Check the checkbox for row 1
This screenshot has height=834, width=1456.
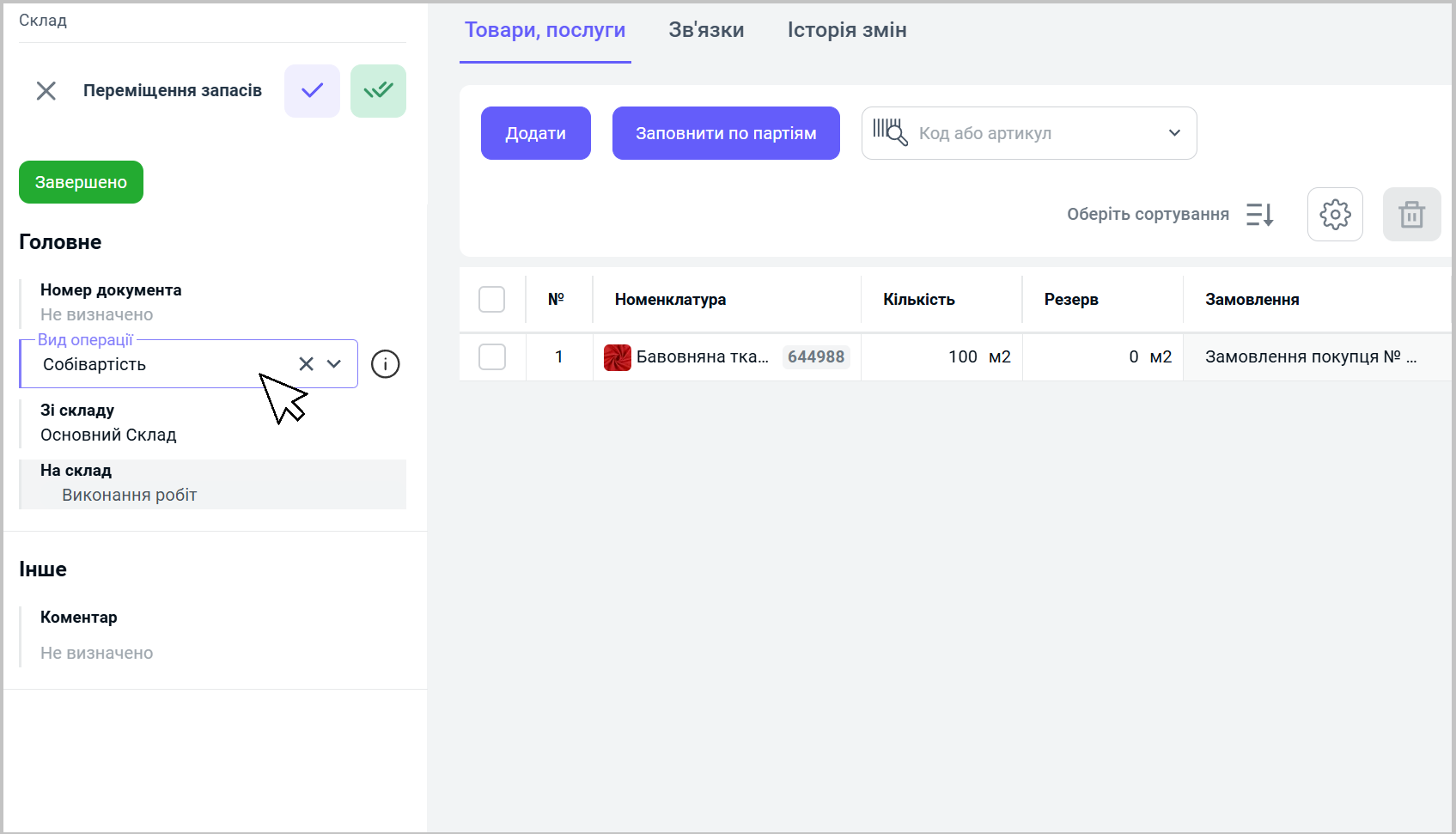[491, 357]
